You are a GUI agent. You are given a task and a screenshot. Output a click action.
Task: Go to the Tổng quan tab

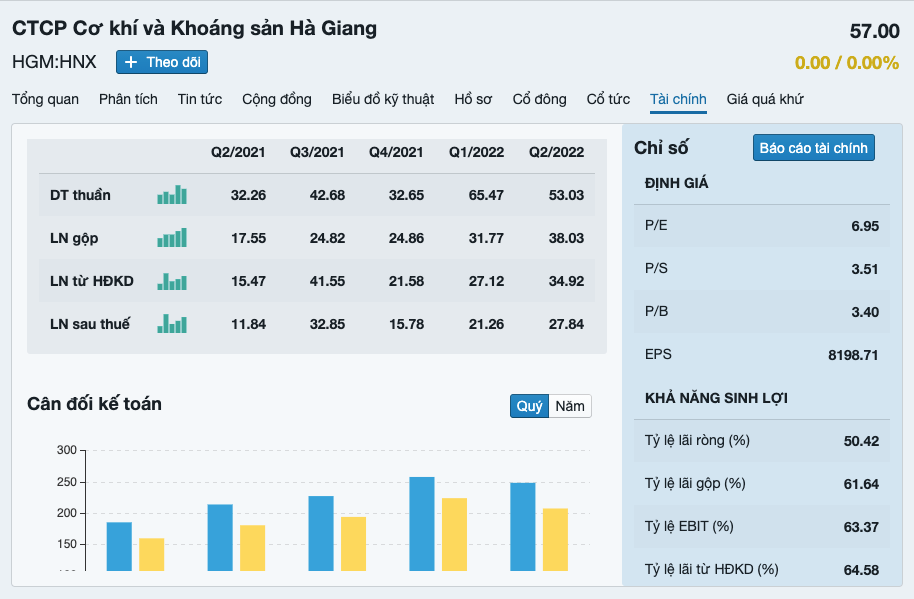(45, 100)
